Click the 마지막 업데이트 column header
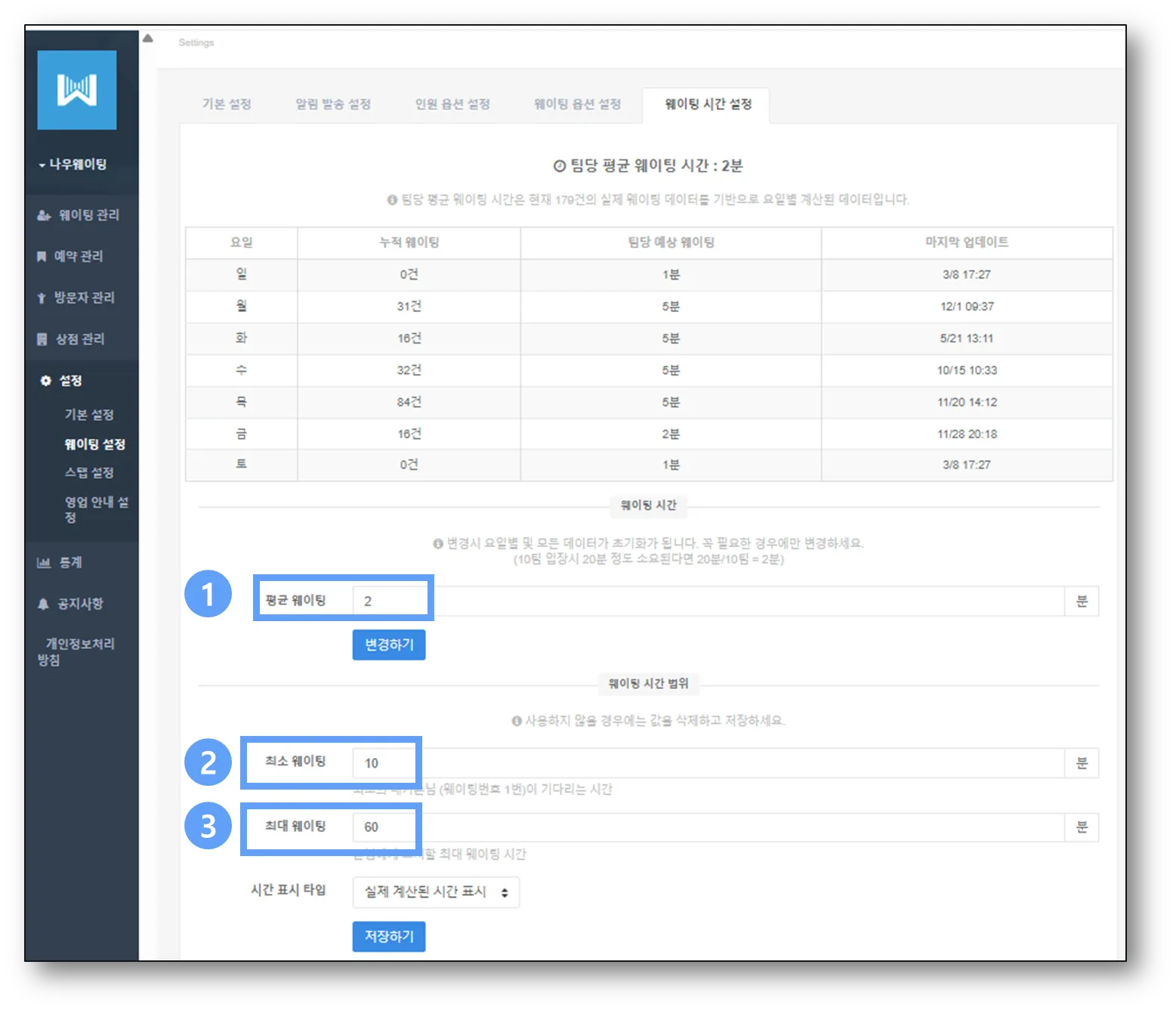The height and width of the screenshot is (1011, 1176). pos(967,243)
